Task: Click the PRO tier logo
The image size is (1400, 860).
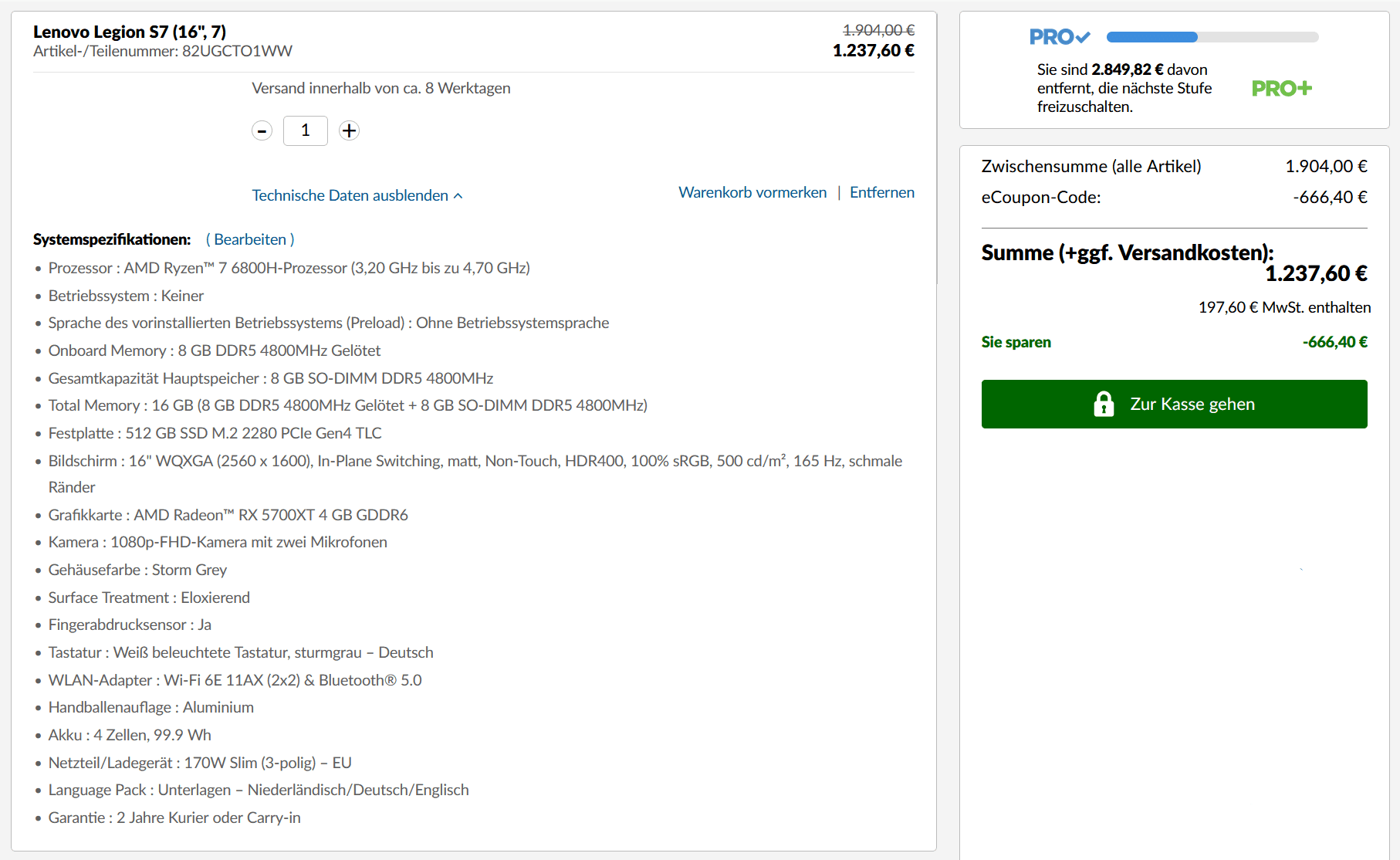Action: pos(1060,37)
